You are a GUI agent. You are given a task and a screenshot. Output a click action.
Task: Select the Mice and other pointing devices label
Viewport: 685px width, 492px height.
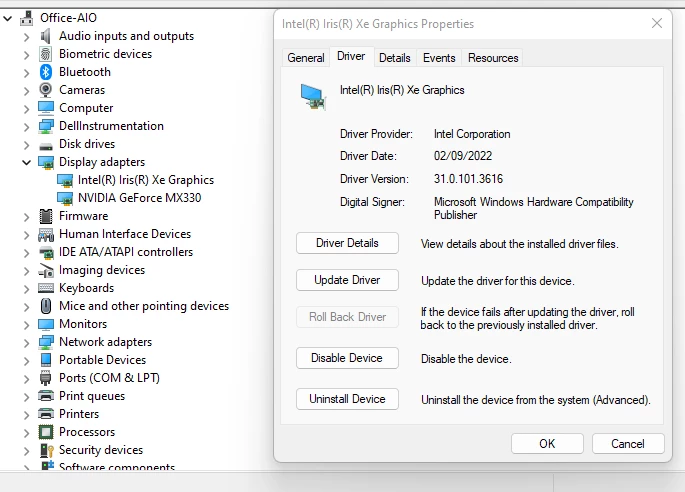click(144, 306)
